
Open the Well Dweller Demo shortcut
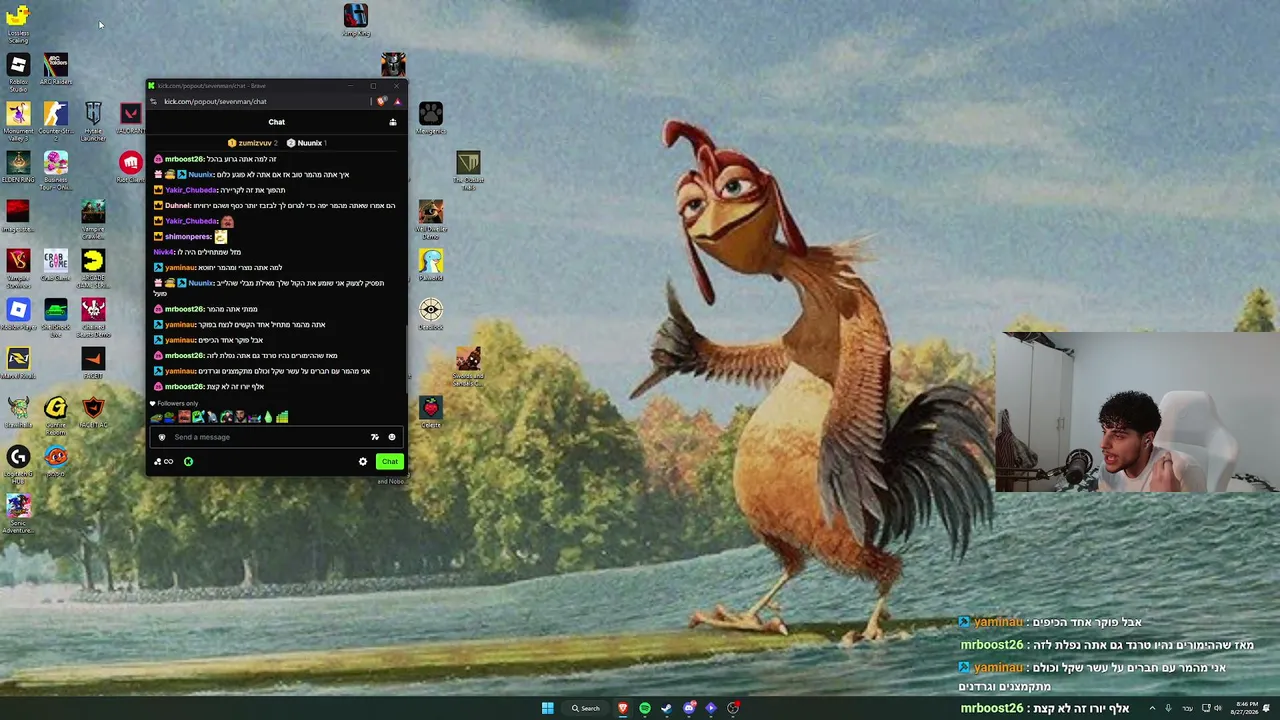[431, 218]
